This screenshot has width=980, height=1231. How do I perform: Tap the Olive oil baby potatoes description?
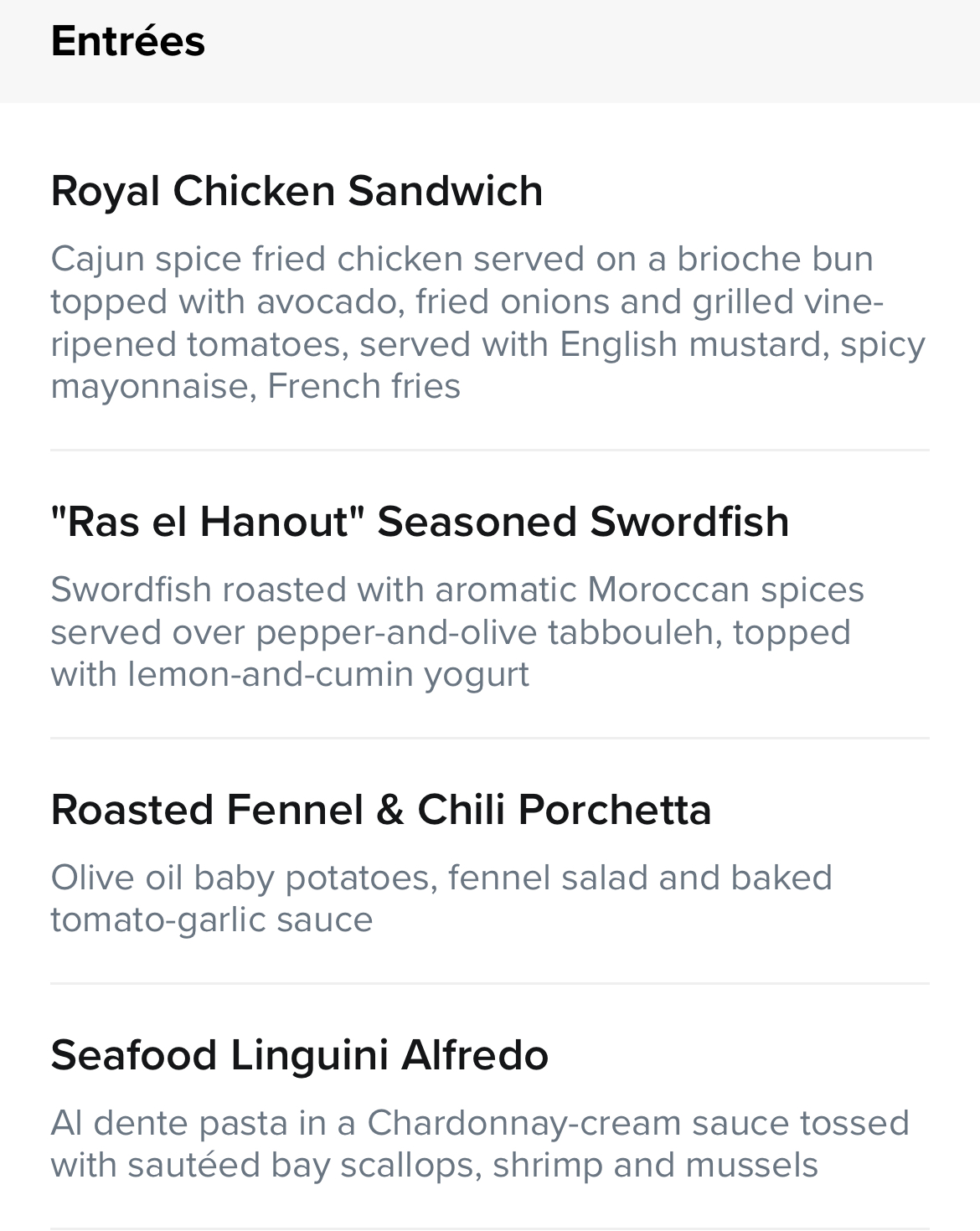[441, 899]
